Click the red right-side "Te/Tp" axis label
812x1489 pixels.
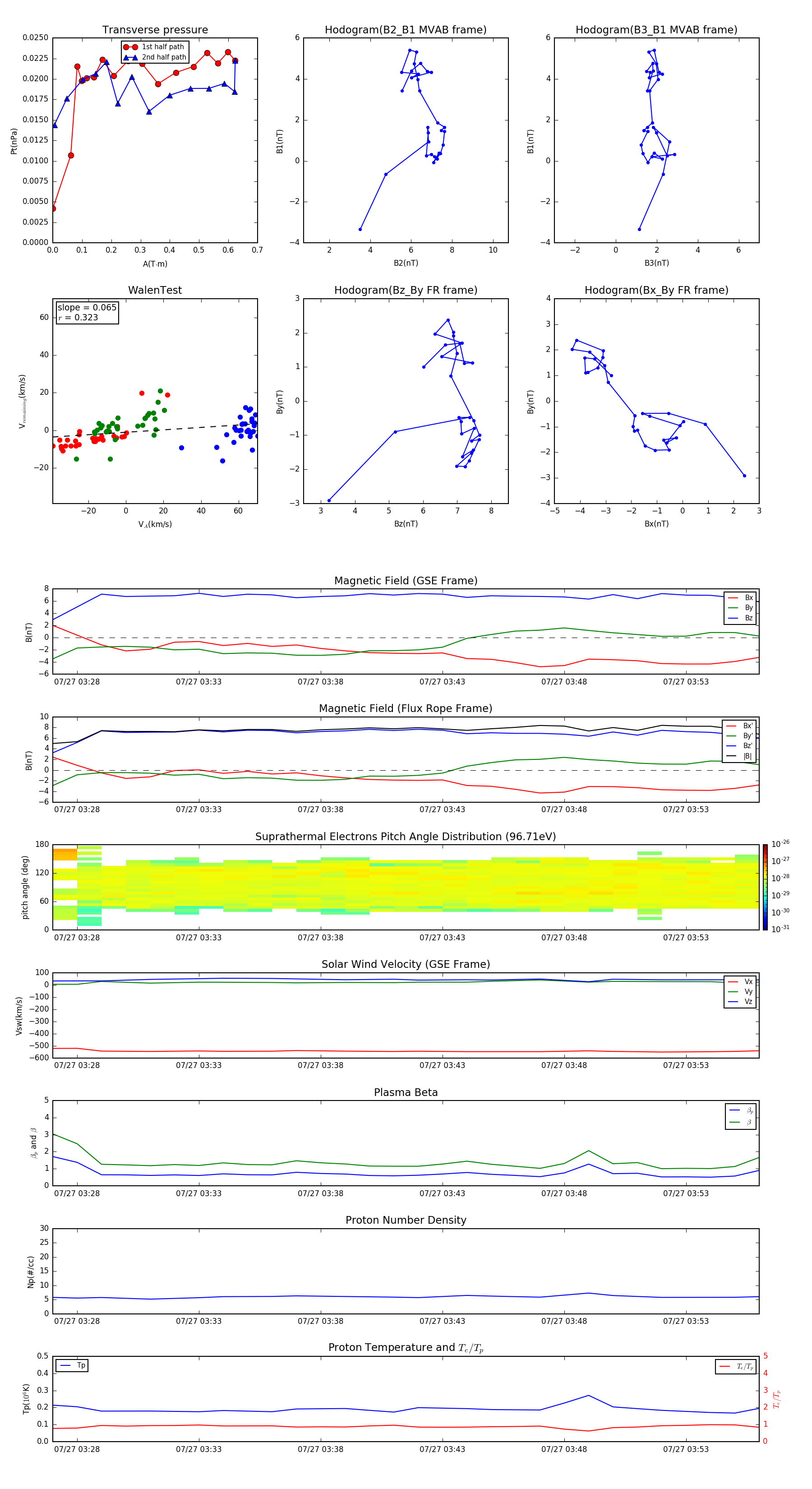[776, 1399]
